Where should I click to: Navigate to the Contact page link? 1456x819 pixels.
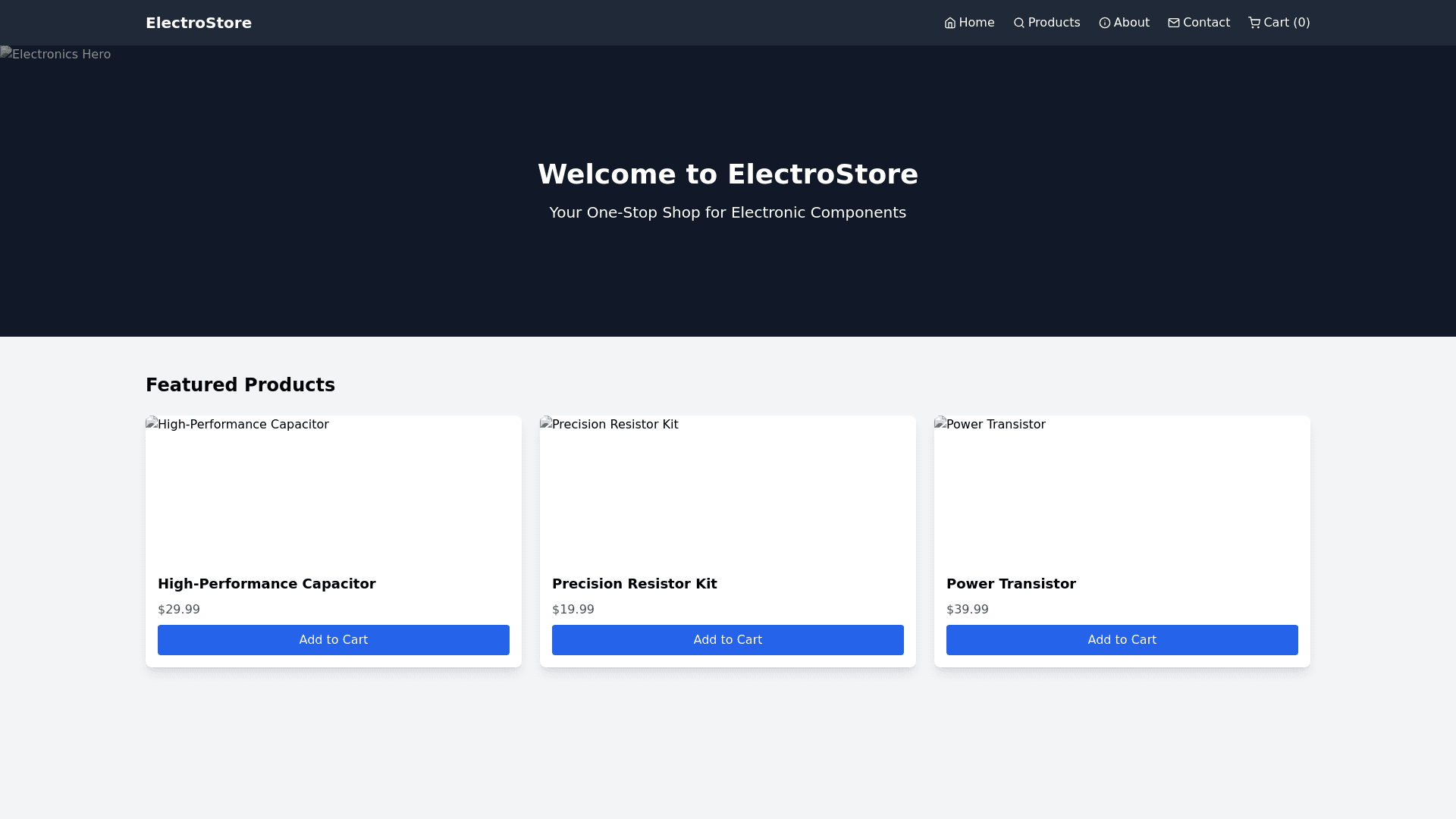coord(1206,23)
